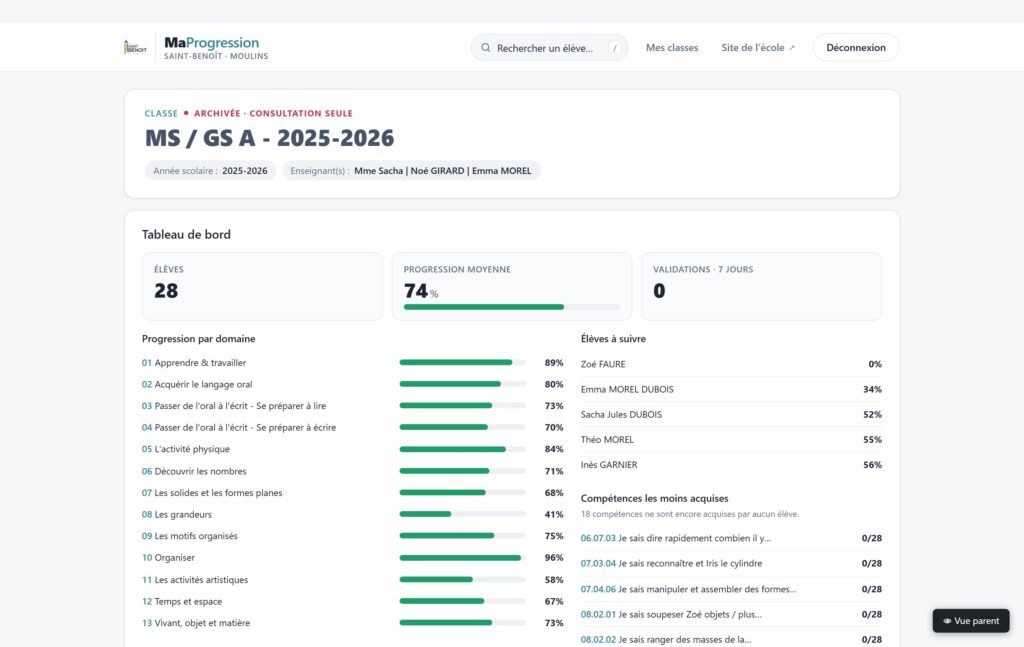
Task: Click the Saint-Benoît school logo
Action: tap(135, 47)
